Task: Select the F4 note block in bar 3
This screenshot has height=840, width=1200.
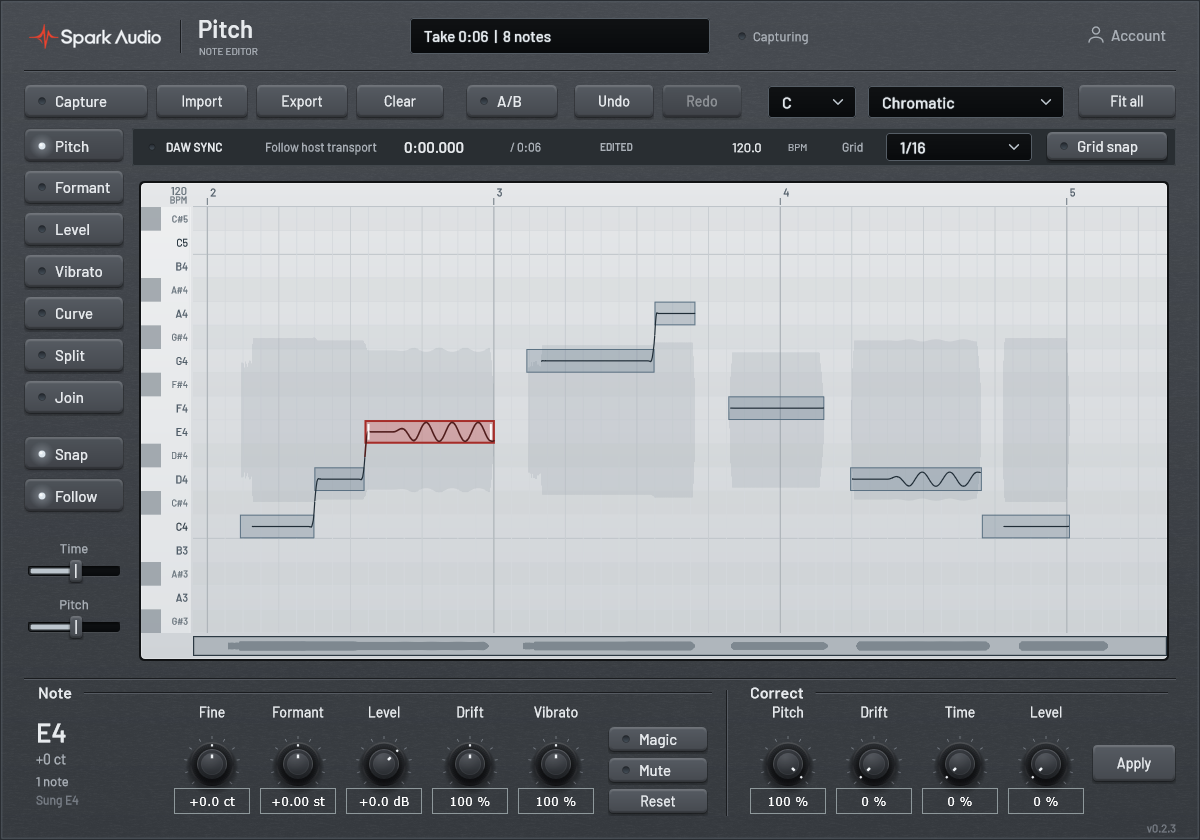Action: [776, 408]
